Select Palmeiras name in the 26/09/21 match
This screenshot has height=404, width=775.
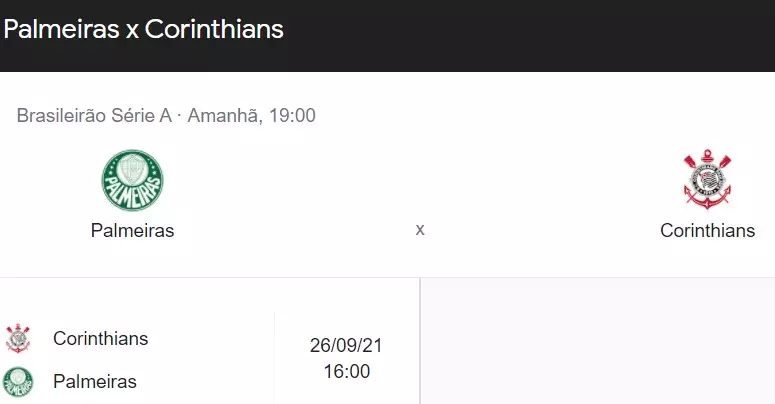(x=95, y=381)
